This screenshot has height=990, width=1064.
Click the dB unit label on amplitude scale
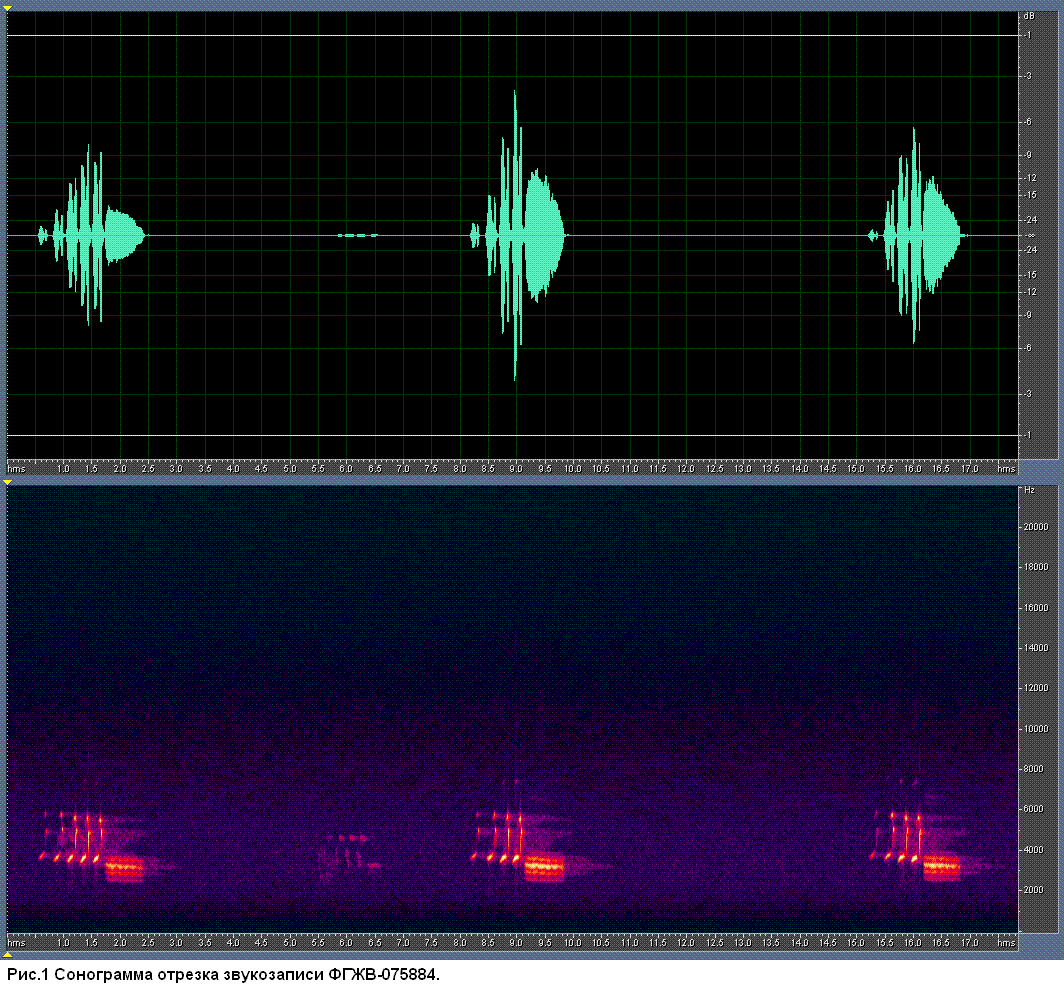pos(1029,16)
